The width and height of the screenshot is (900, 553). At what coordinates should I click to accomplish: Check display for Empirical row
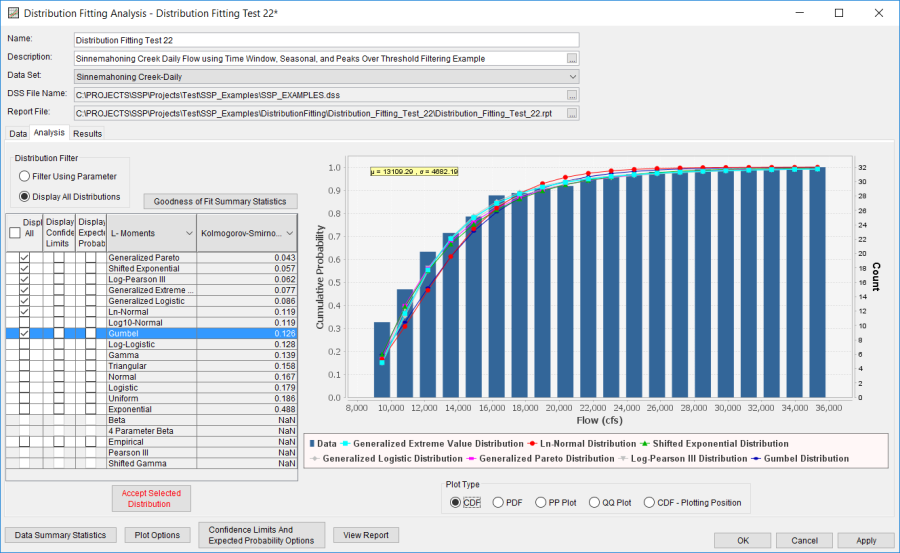pyautogui.click(x=24, y=442)
